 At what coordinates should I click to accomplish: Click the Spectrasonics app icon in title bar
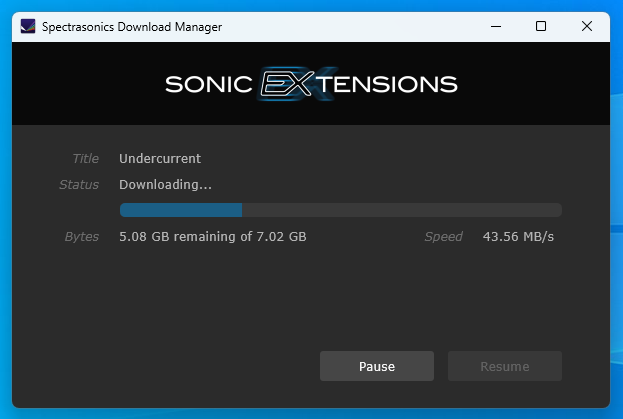[28, 26]
